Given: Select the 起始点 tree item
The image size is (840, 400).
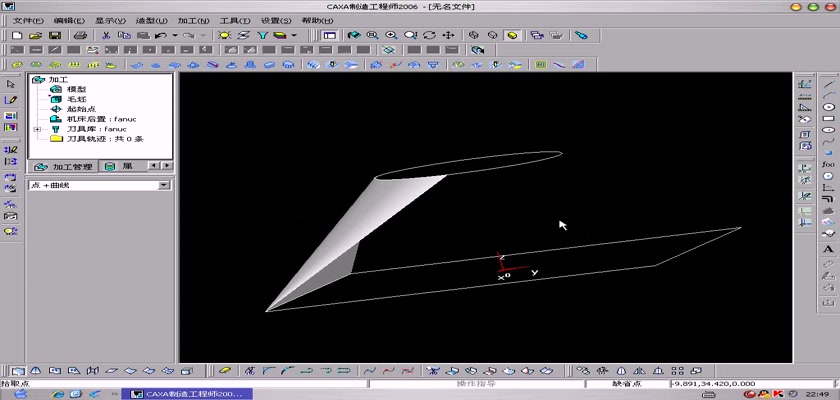Looking at the screenshot, I should 81,109.
